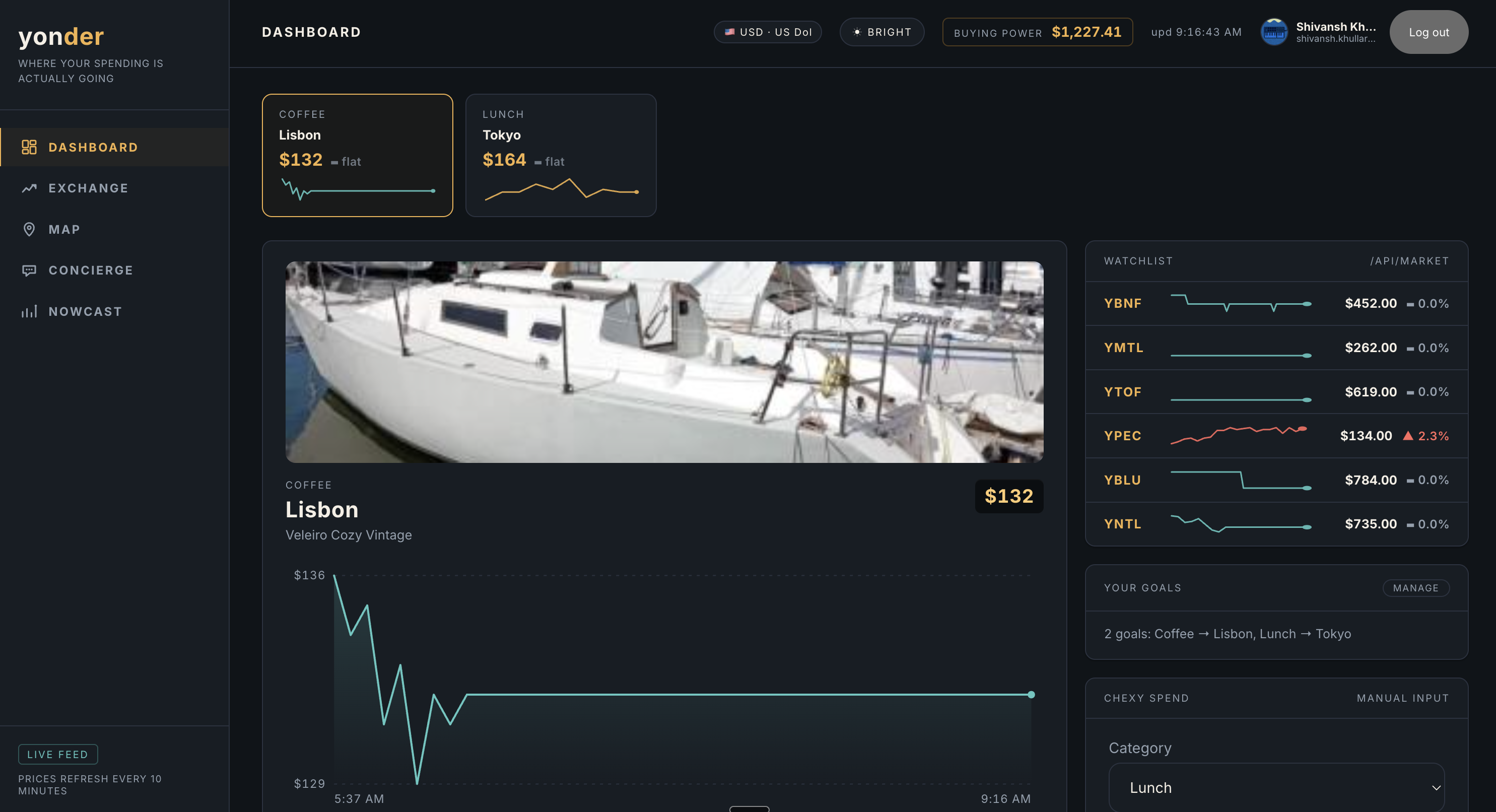1496x812 pixels.
Task: Click the Exchange trend-line icon
Action: (29, 188)
